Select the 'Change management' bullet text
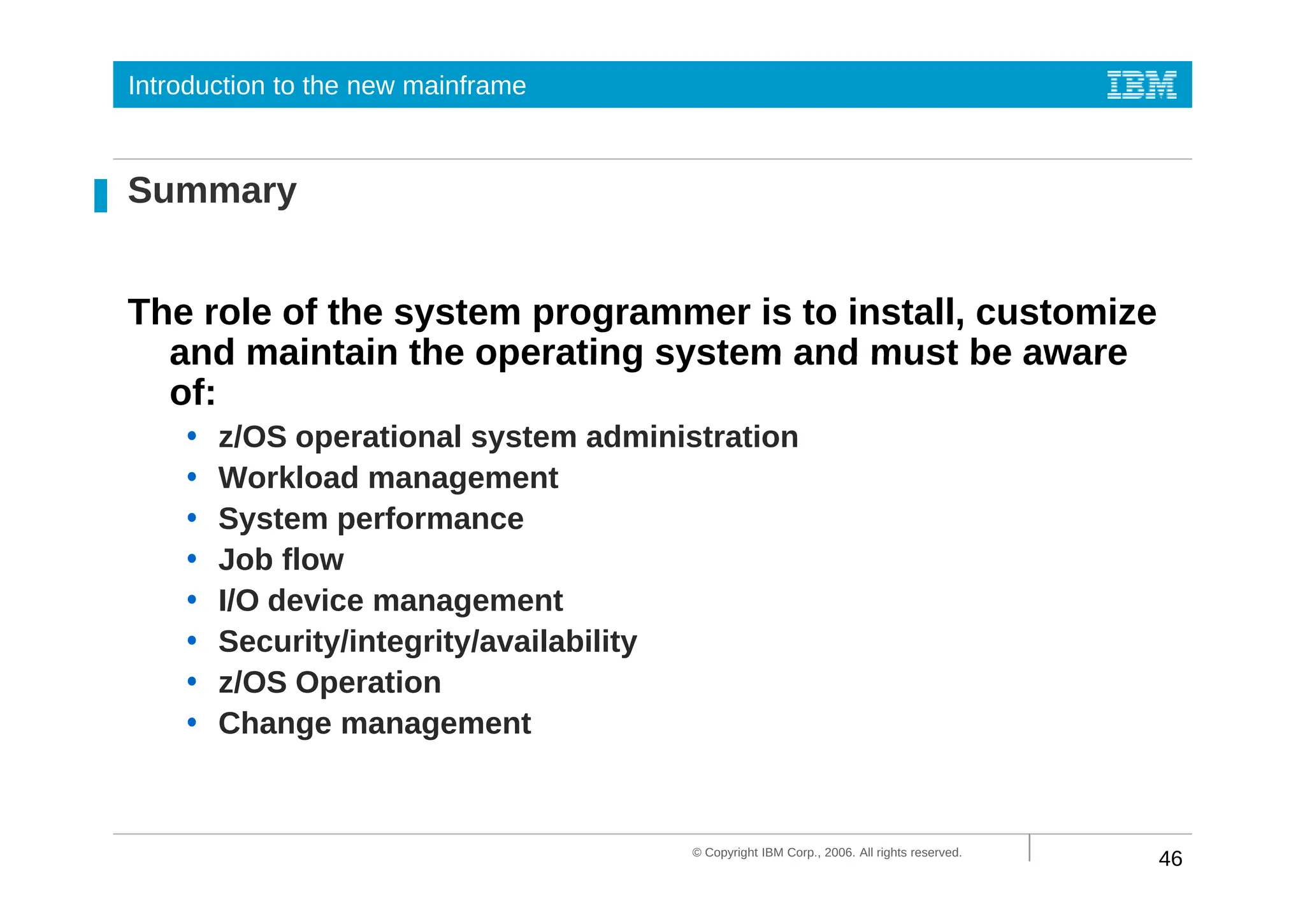1305x924 pixels. coord(375,723)
